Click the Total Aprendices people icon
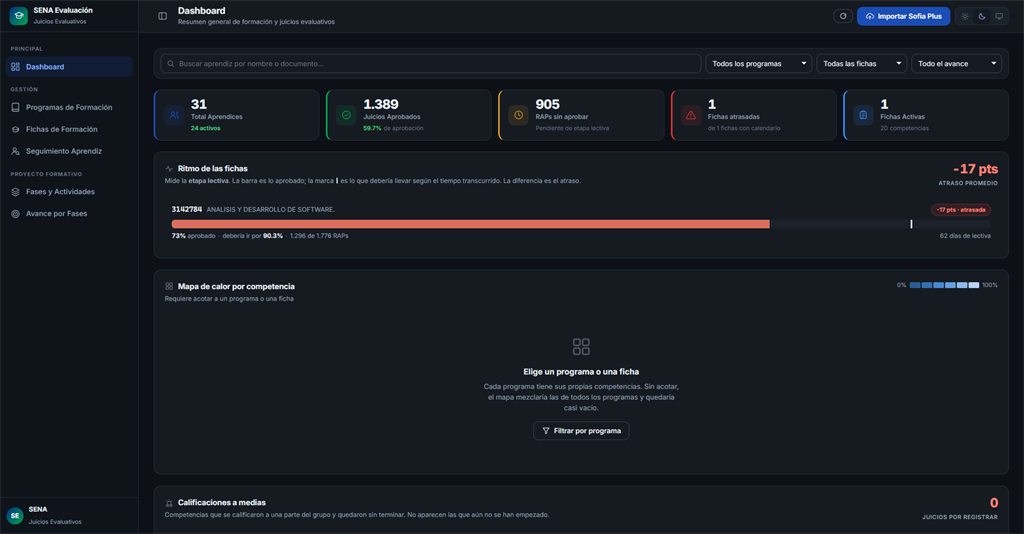The height and width of the screenshot is (534, 1024). pos(174,115)
